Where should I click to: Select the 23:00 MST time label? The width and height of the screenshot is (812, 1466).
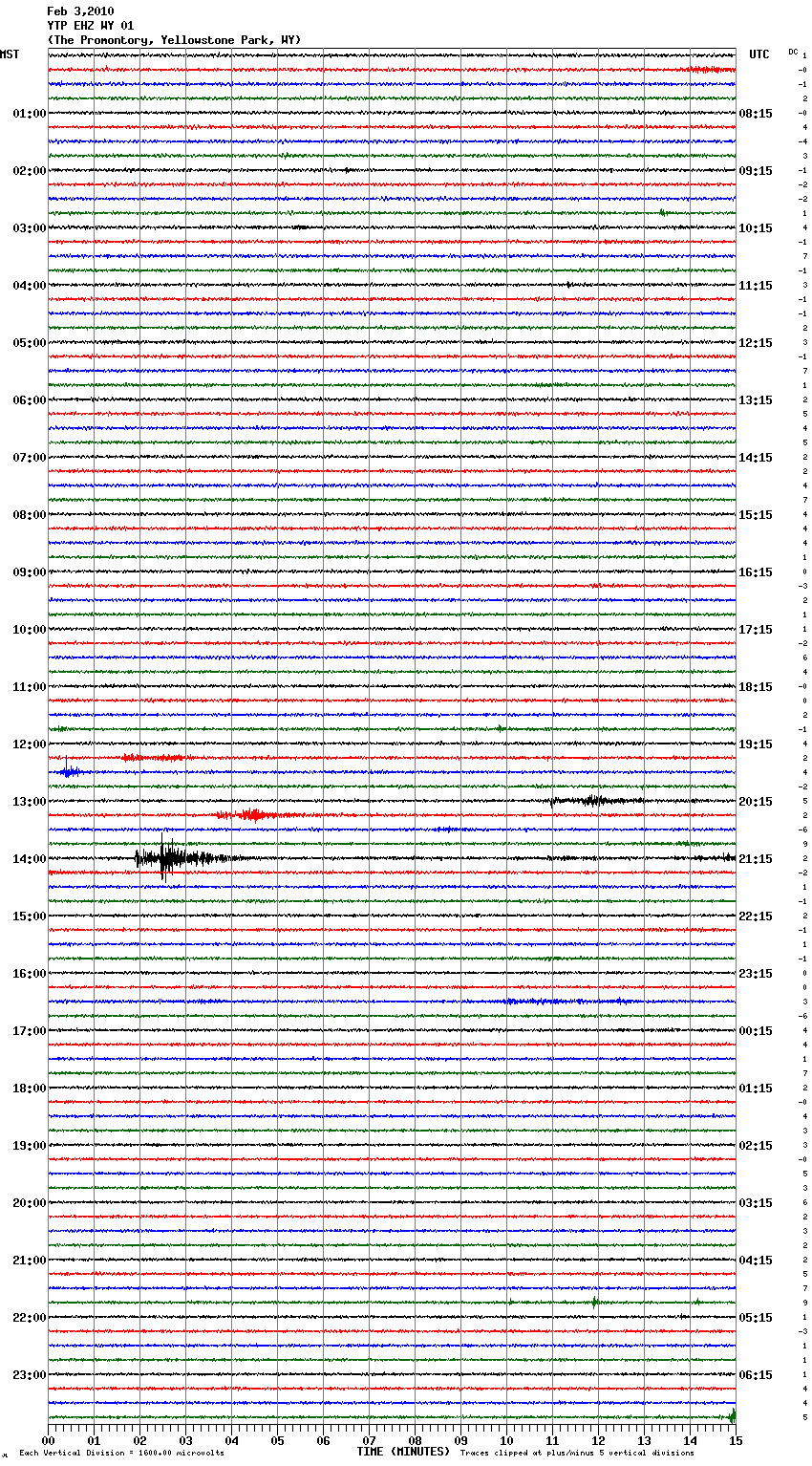[29, 1375]
